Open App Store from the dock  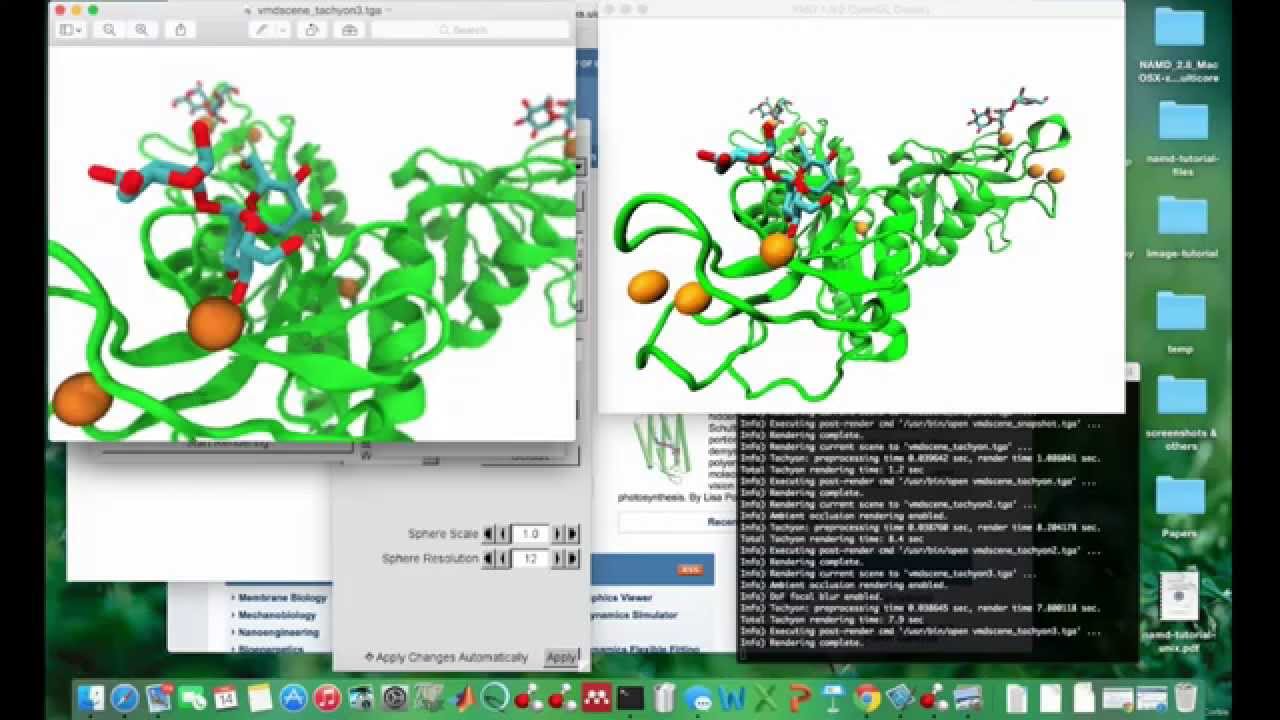point(293,697)
